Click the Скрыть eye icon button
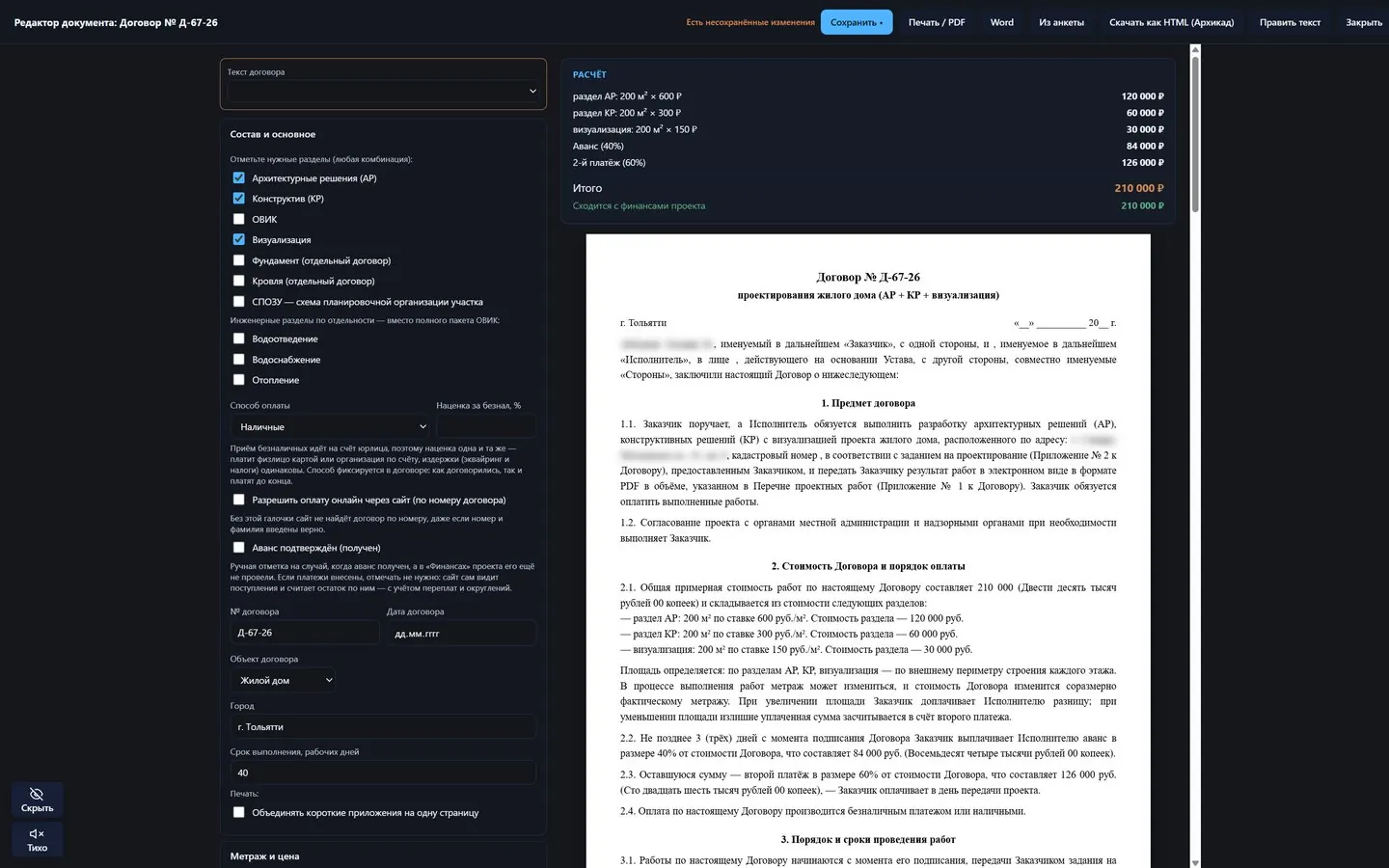The width and height of the screenshot is (1389, 868). 37,800
